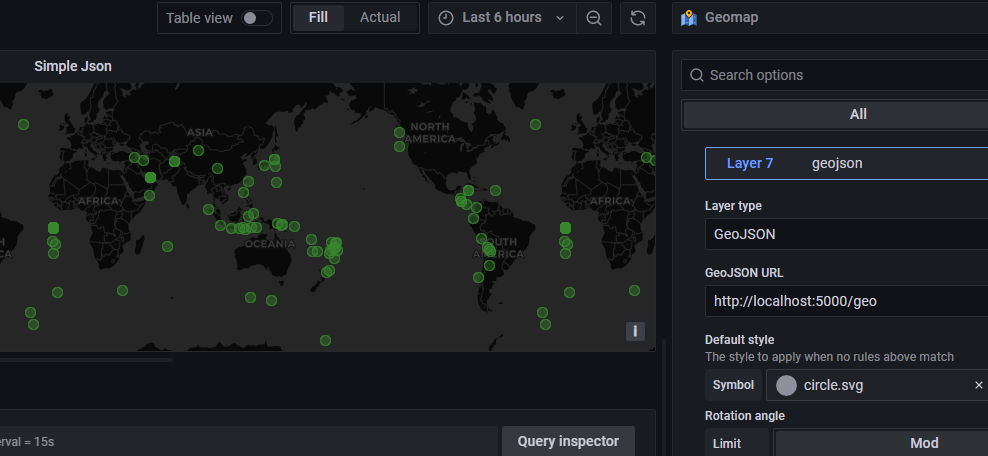This screenshot has height=456, width=988.
Task: Click the ASIA map label
Action: (200, 133)
